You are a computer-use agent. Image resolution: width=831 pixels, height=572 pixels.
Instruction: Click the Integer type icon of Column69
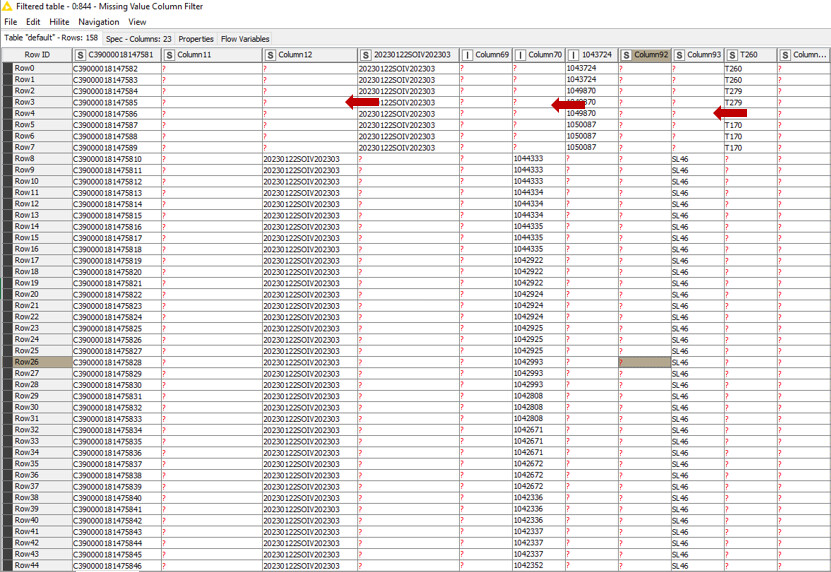click(x=467, y=55)
